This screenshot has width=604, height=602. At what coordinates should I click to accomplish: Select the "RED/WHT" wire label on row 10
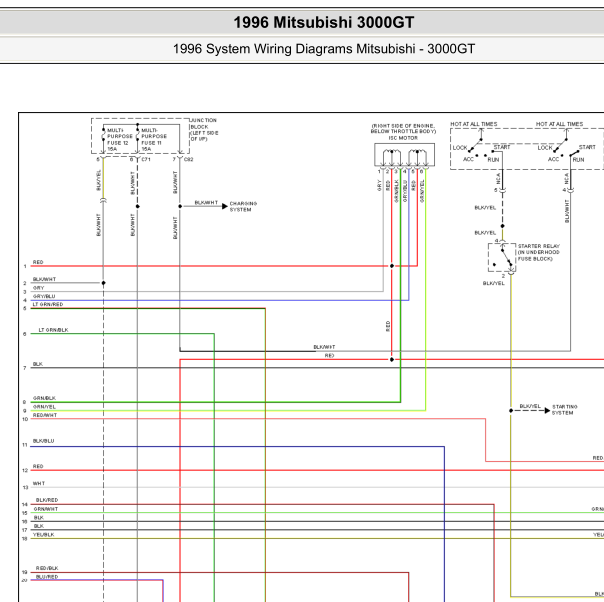45,415
